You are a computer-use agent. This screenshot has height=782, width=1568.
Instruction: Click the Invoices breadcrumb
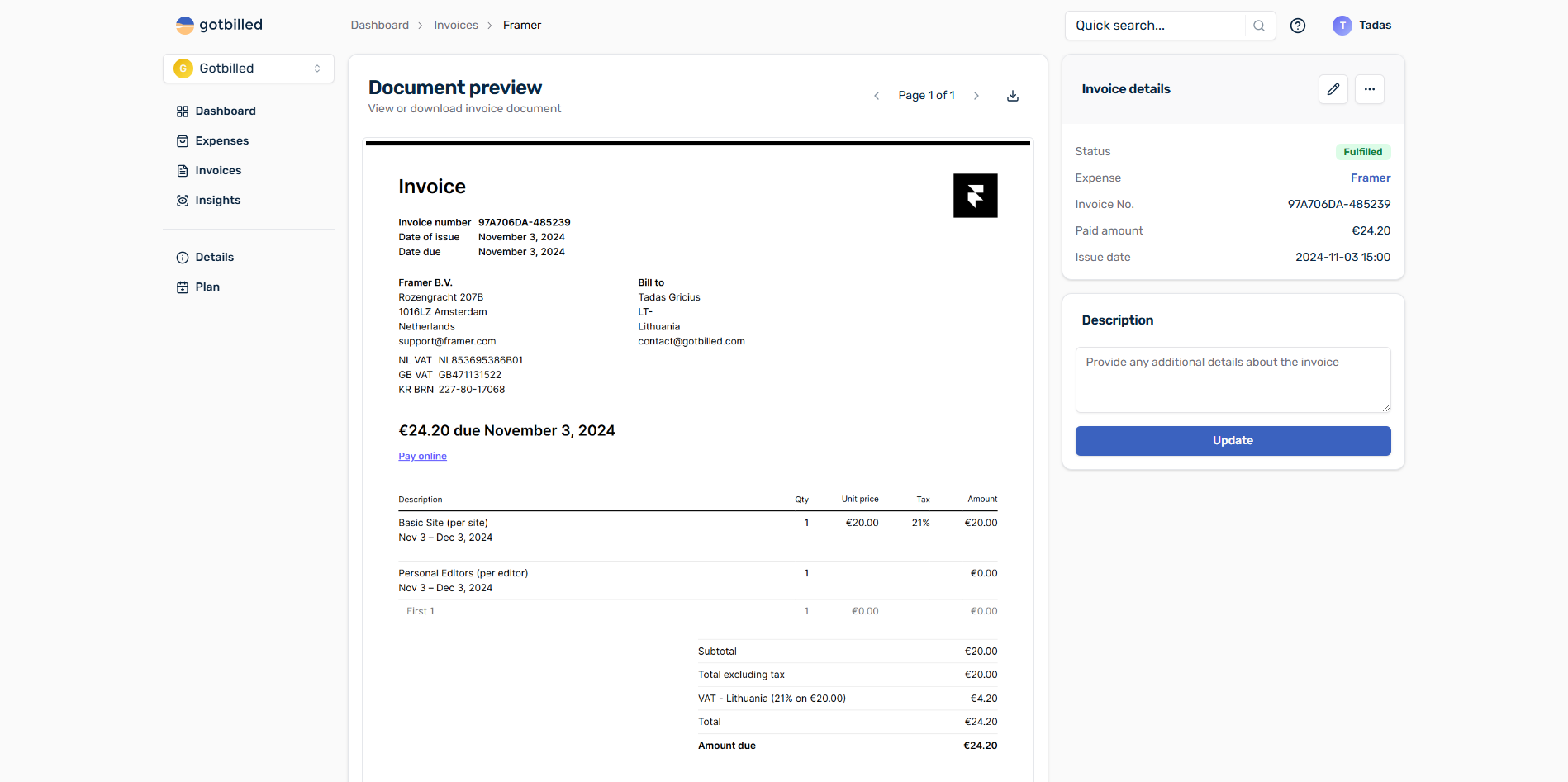[456, 26]
